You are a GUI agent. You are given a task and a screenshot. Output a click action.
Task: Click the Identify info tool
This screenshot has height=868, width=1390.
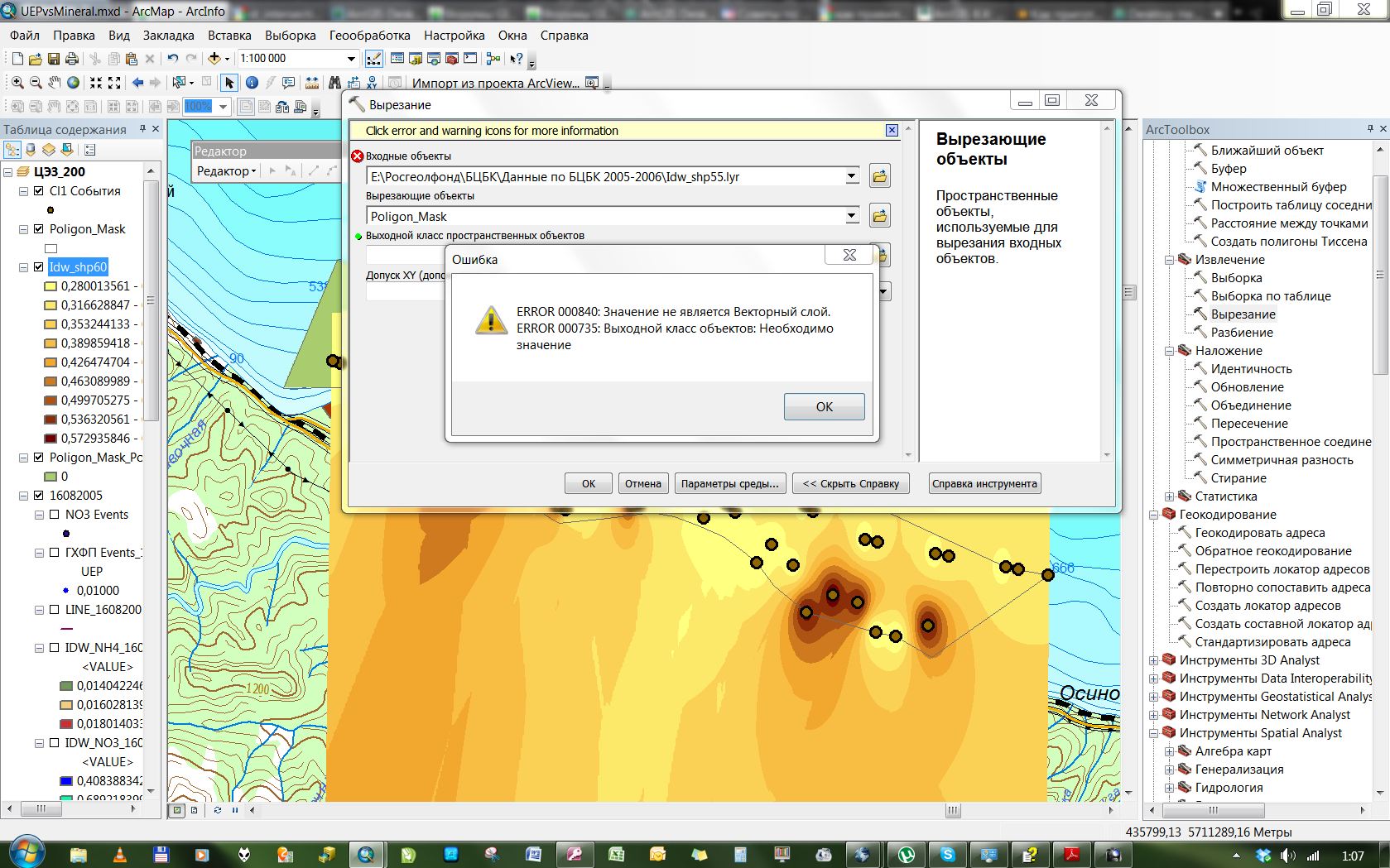[252, 83]
